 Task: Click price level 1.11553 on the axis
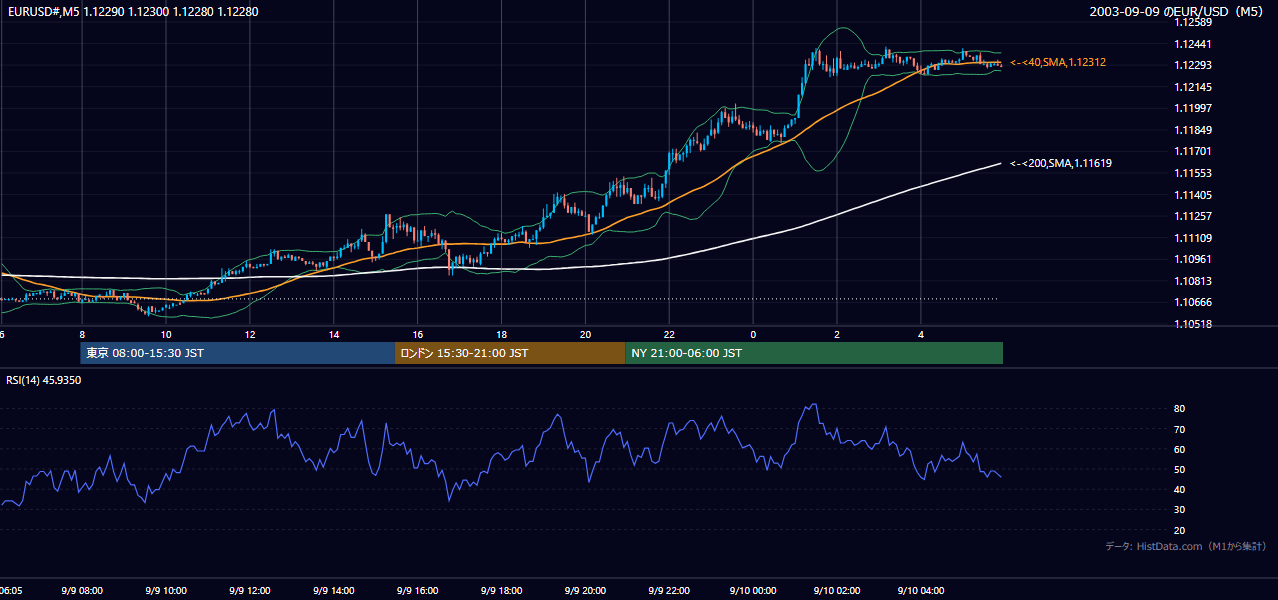(1193, 173)
